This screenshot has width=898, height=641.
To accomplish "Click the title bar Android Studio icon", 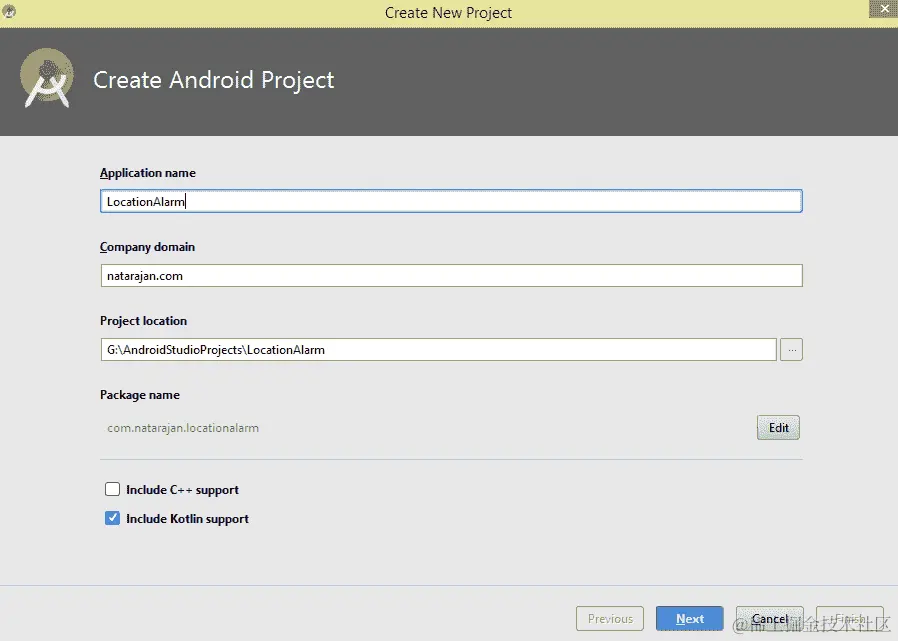I will pos(9,11).
